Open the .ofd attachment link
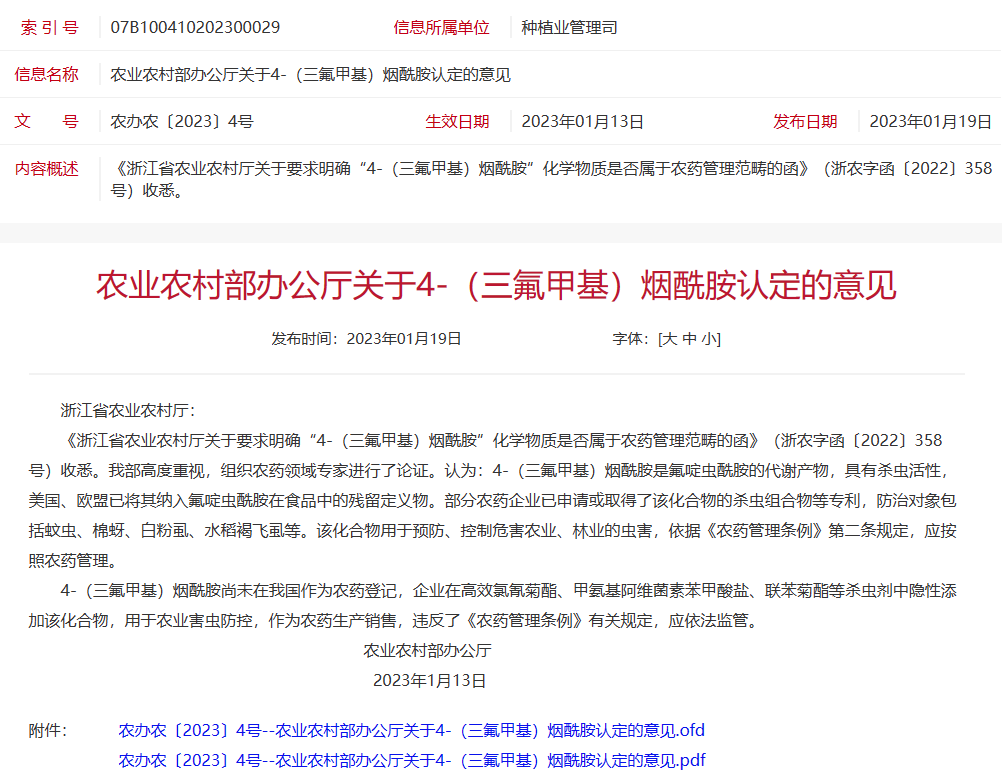 point(411,730)
